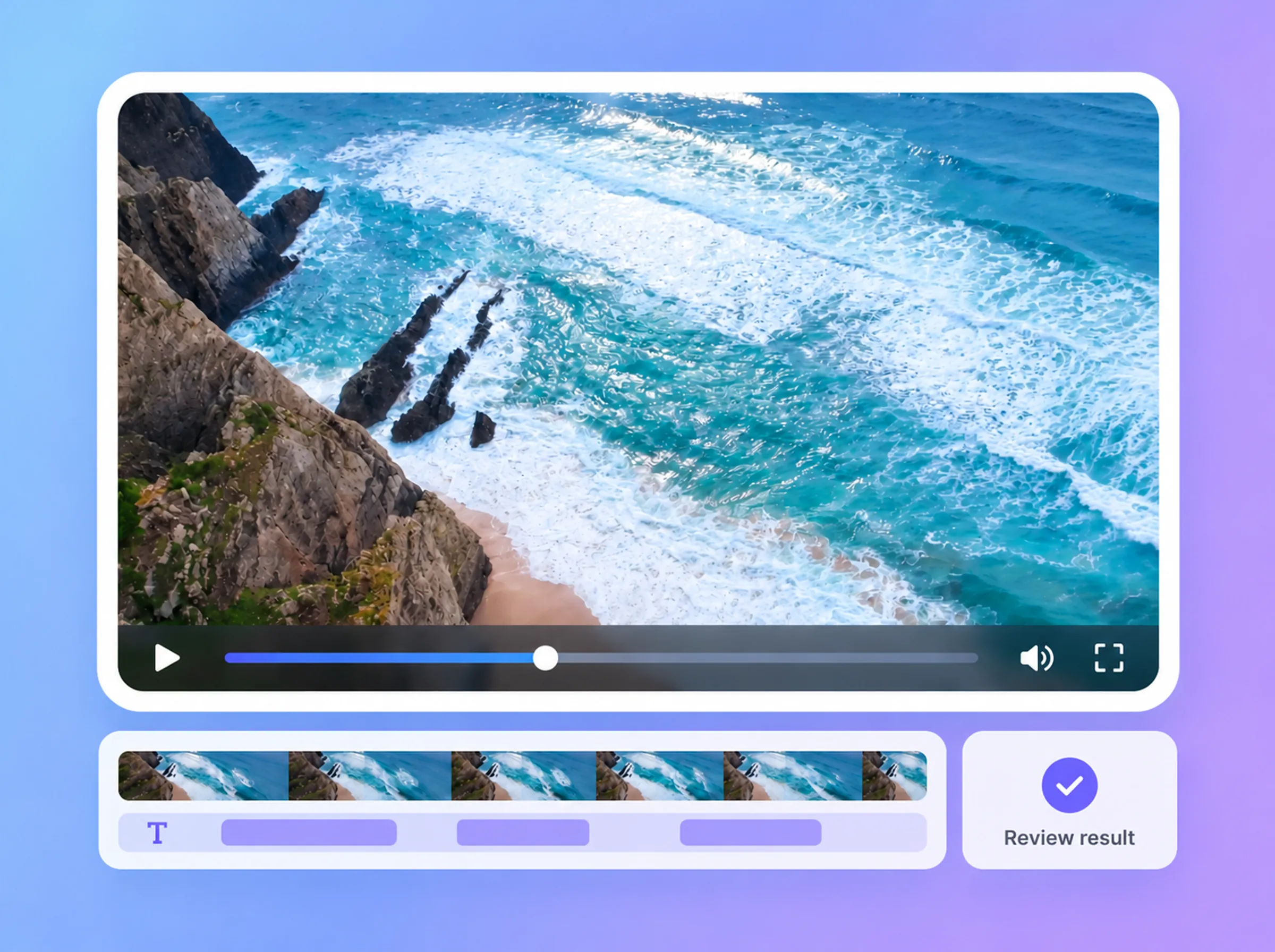Select the third subtitle block on text track
The height and width of the screenshot is (952, 1275).
click(751, 832)
